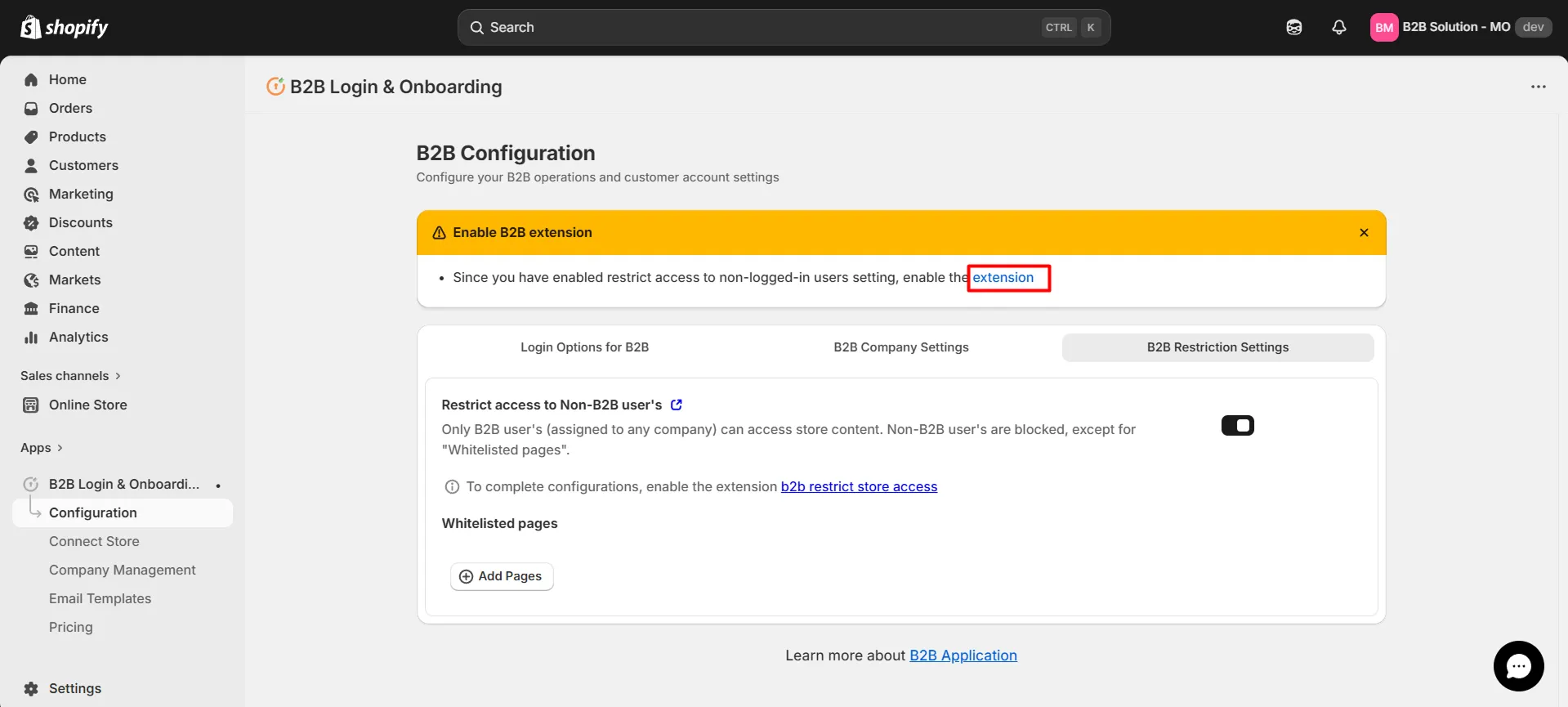Open Email Templates page
The height and width of the screenshot is (707, 1568).
click(x=100, y=598)
